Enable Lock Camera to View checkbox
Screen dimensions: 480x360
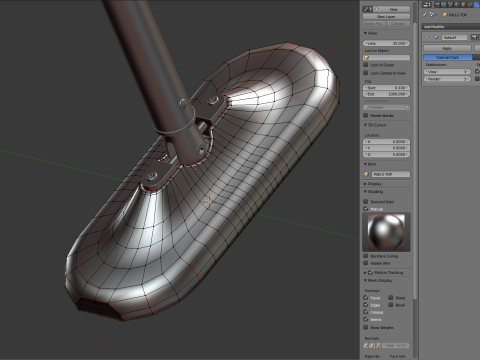click(x=366, y=73)
